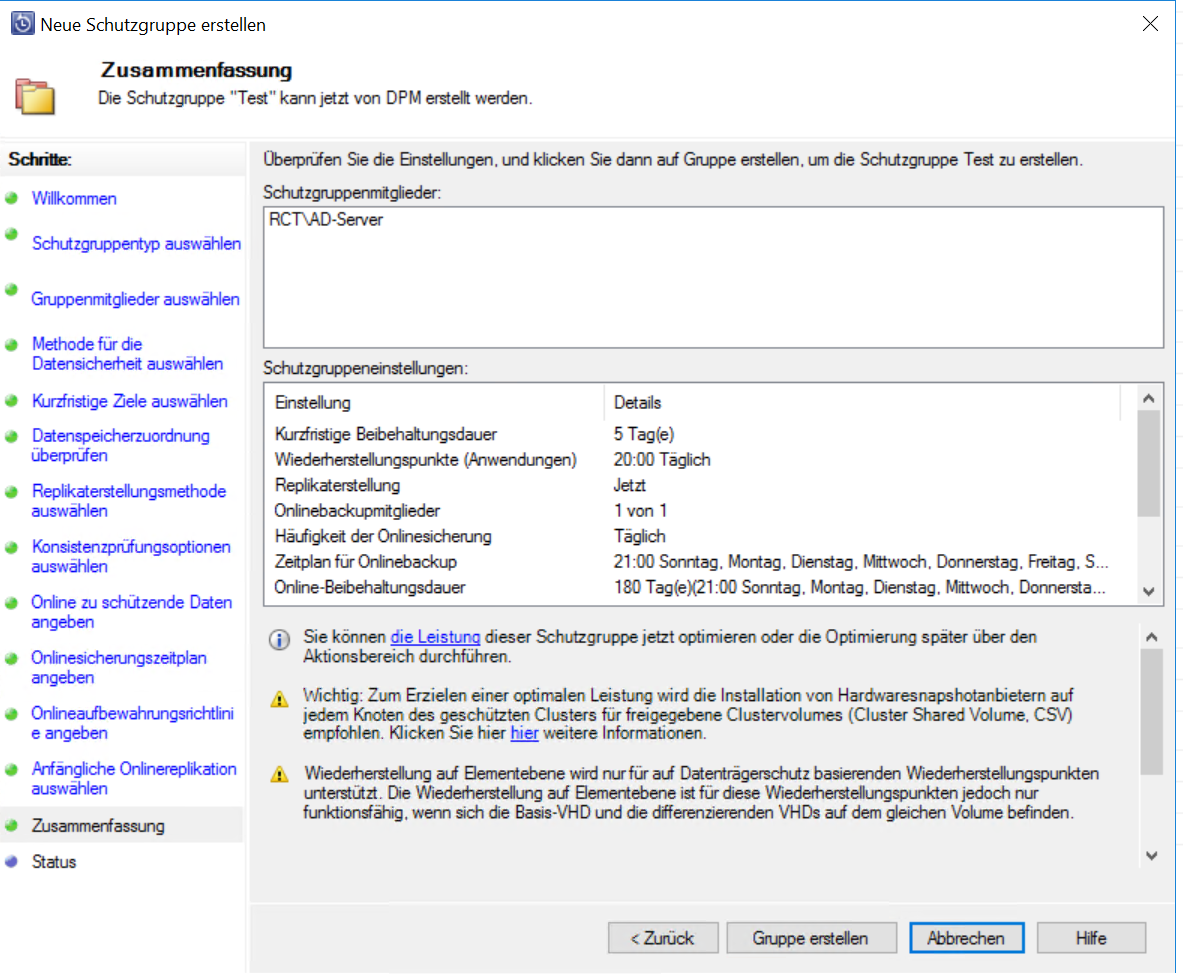Click the purple bullet next to Status
Viewport: 1183px width, 975px height.
pyautogui.click(x=11, y=861)
